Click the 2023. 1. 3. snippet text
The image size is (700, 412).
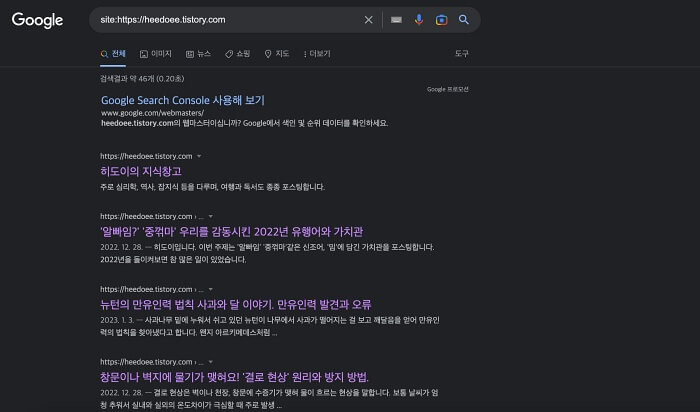pyautogui.click(x=270, y=326)
